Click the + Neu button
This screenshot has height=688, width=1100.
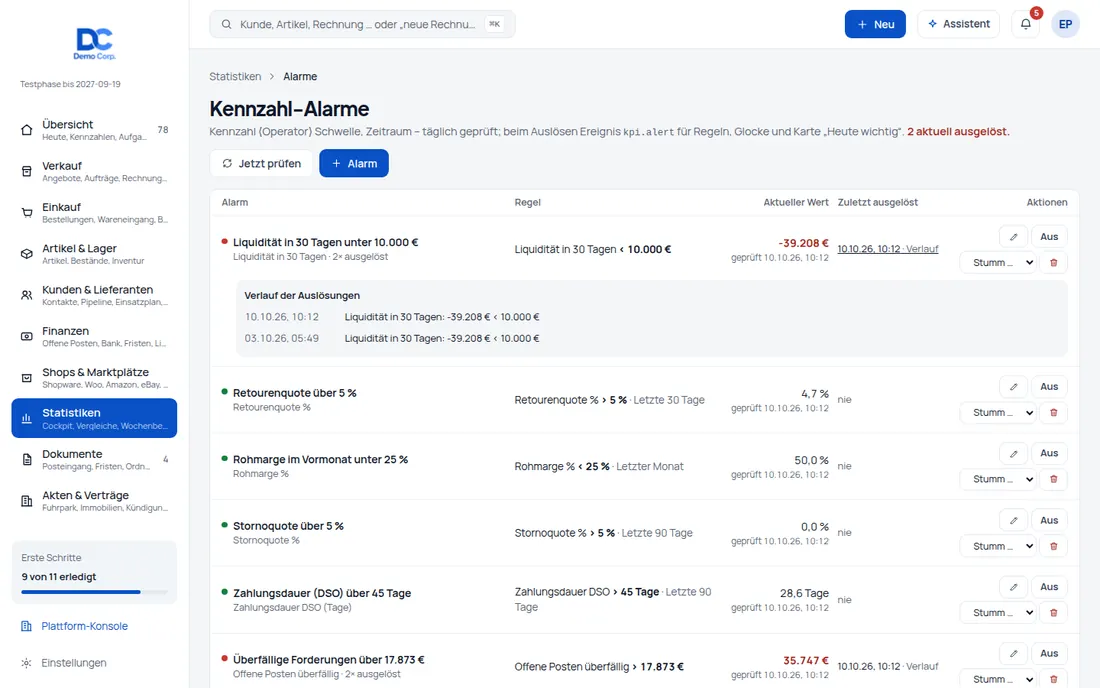(875, 24)
